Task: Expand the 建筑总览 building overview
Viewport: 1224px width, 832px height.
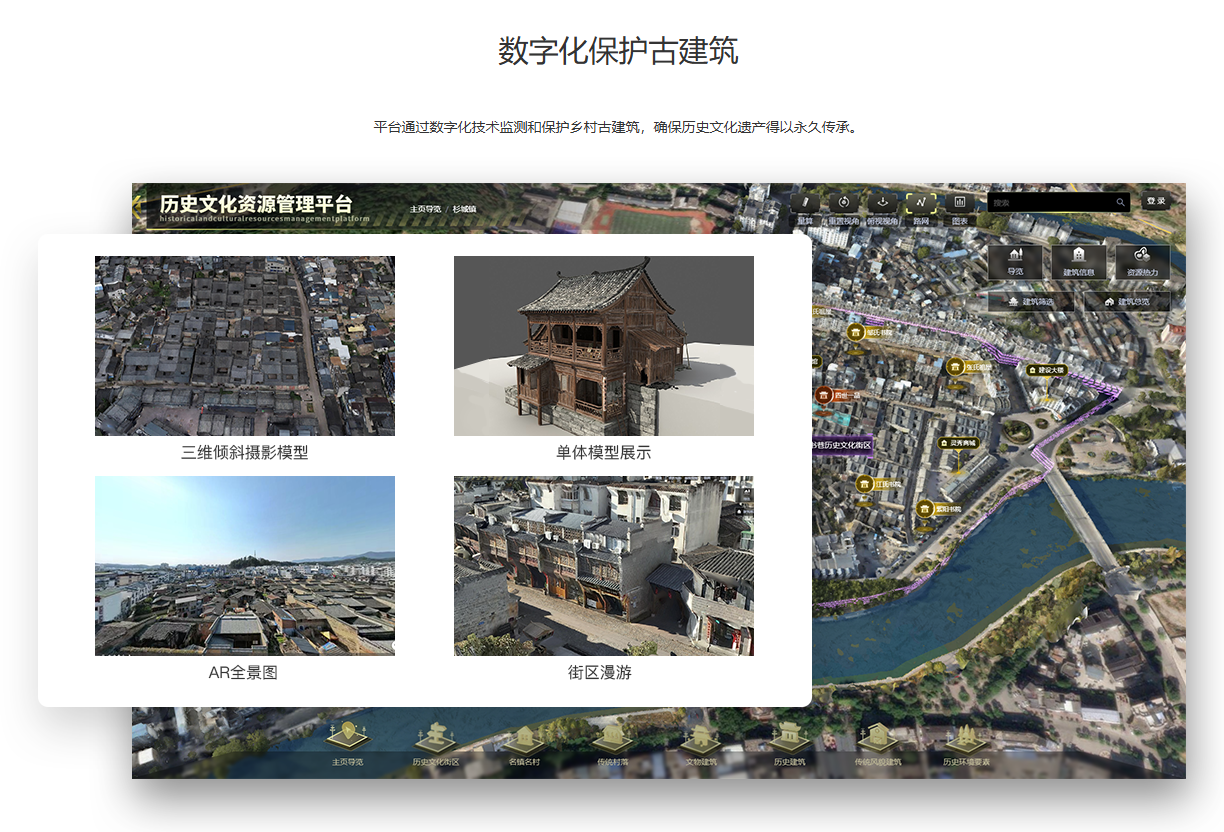Action: (x=1127, y=301)
